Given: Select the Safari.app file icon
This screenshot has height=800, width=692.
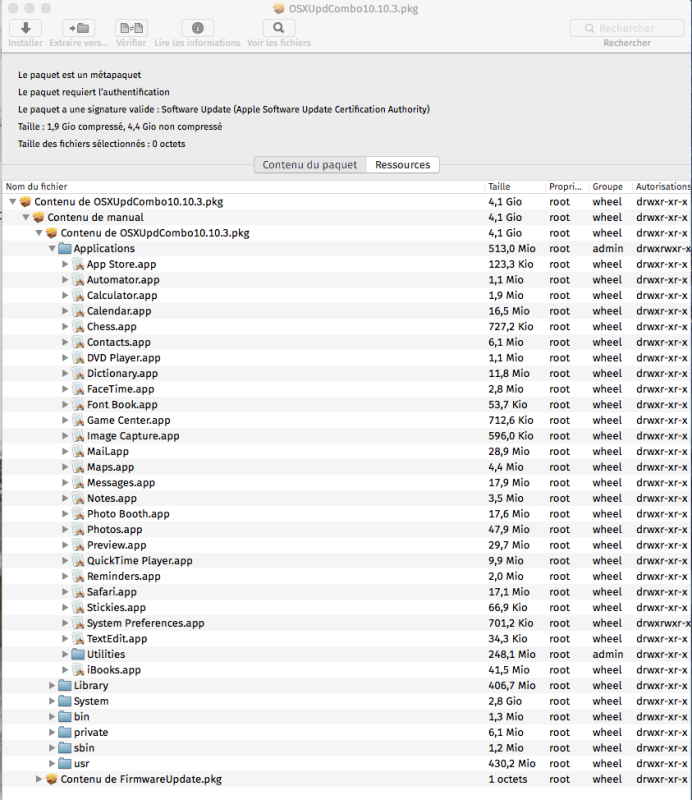Looking at the screenshot, I should (78, 592).
